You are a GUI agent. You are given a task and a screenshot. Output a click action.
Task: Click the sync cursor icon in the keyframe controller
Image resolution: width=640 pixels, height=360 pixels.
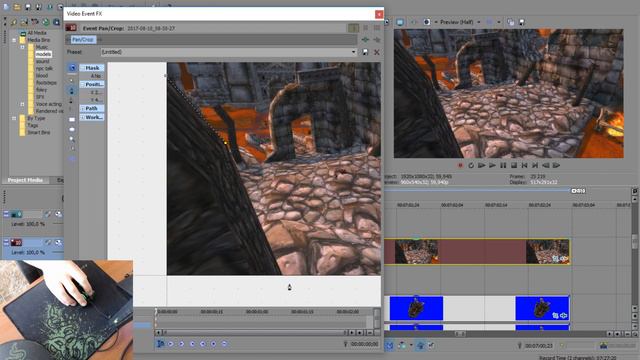(160, 344)
